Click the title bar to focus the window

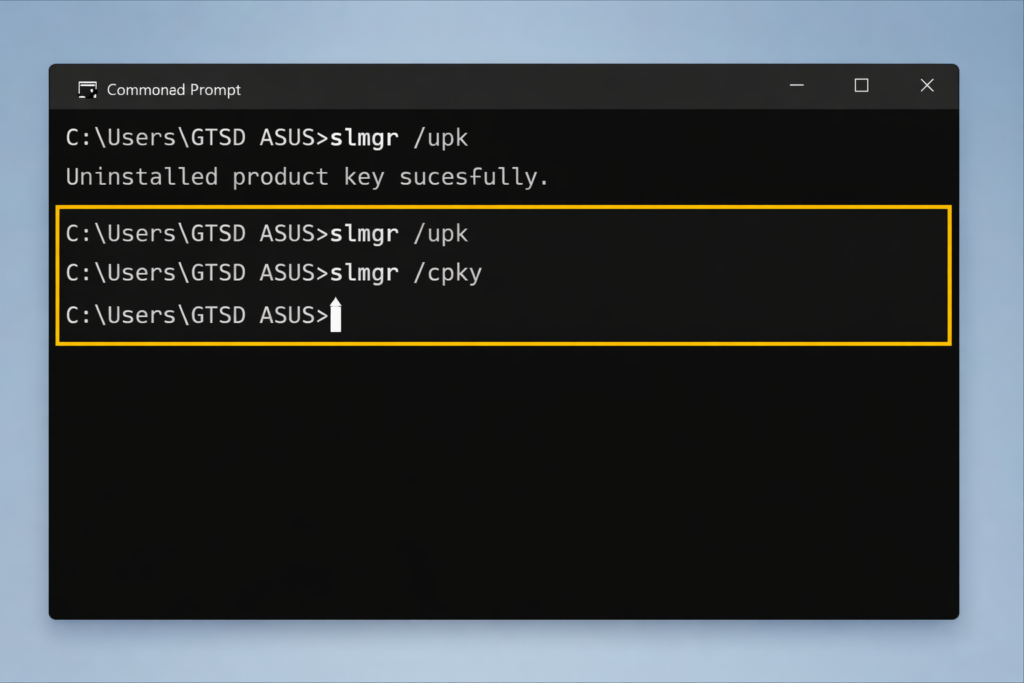tap(500, 87)
